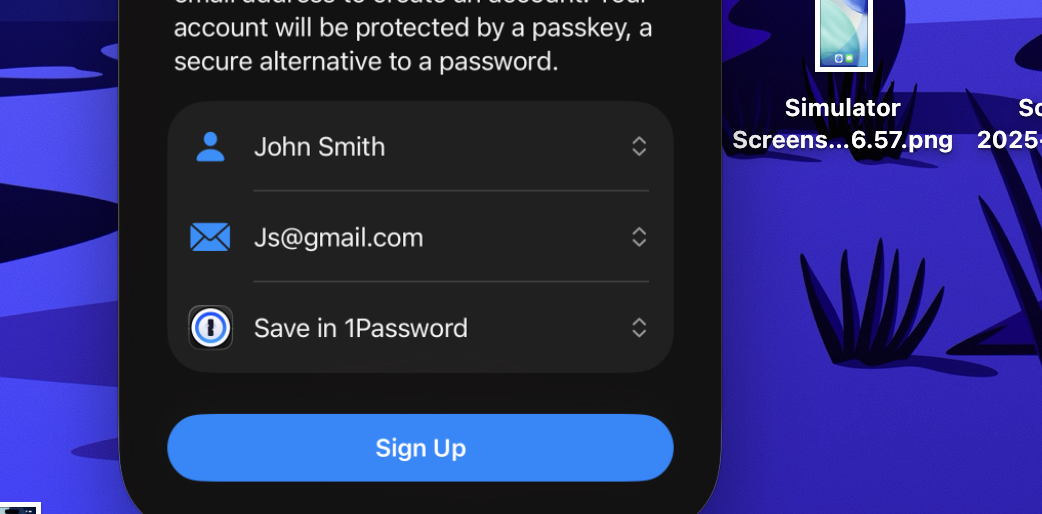Click the divider line under John Smith
1042x514 pixels.
451,191
